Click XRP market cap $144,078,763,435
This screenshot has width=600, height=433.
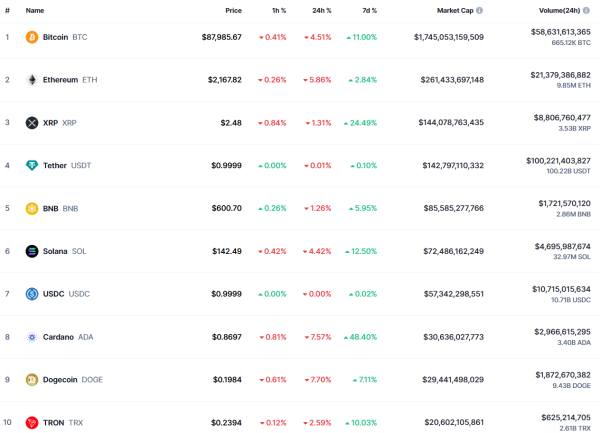(451, 122)
